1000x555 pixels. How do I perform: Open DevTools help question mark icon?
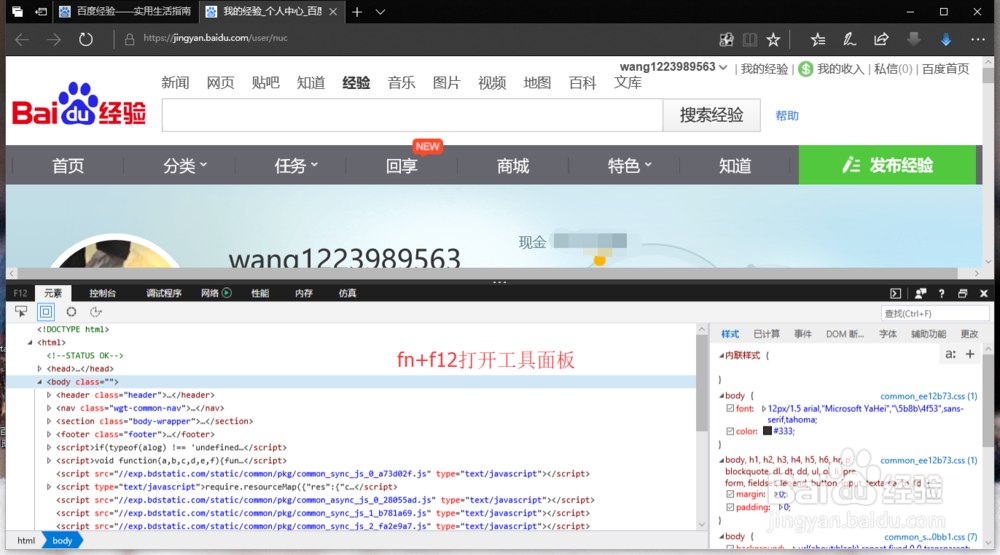[941, 293]
